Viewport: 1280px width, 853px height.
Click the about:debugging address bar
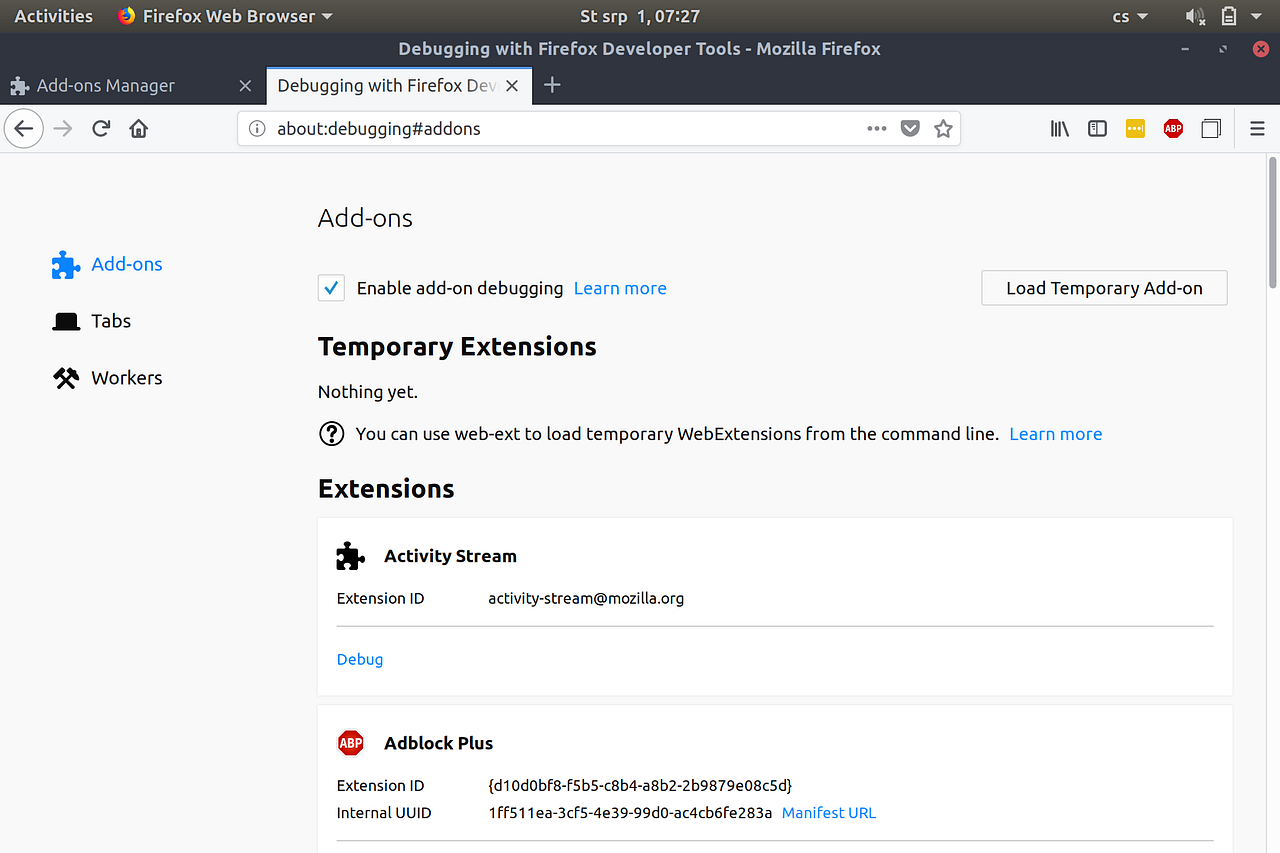pyautogui.click(x=560, y=129)
